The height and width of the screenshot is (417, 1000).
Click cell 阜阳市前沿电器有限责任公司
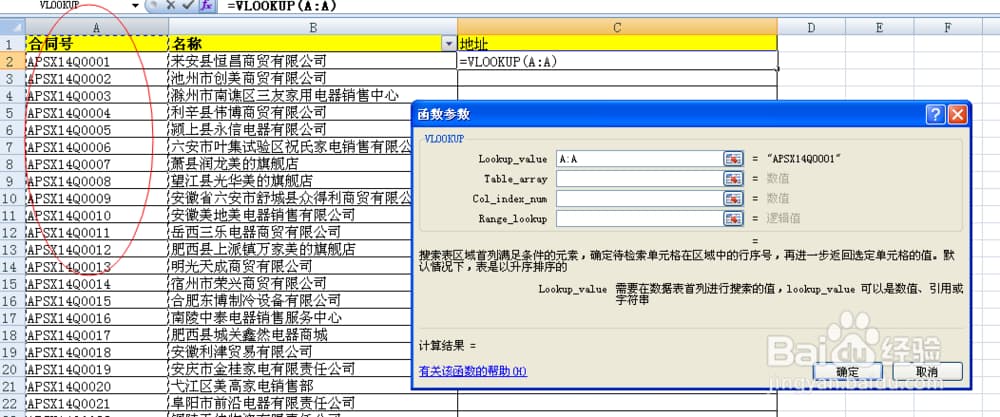point(313,403)
